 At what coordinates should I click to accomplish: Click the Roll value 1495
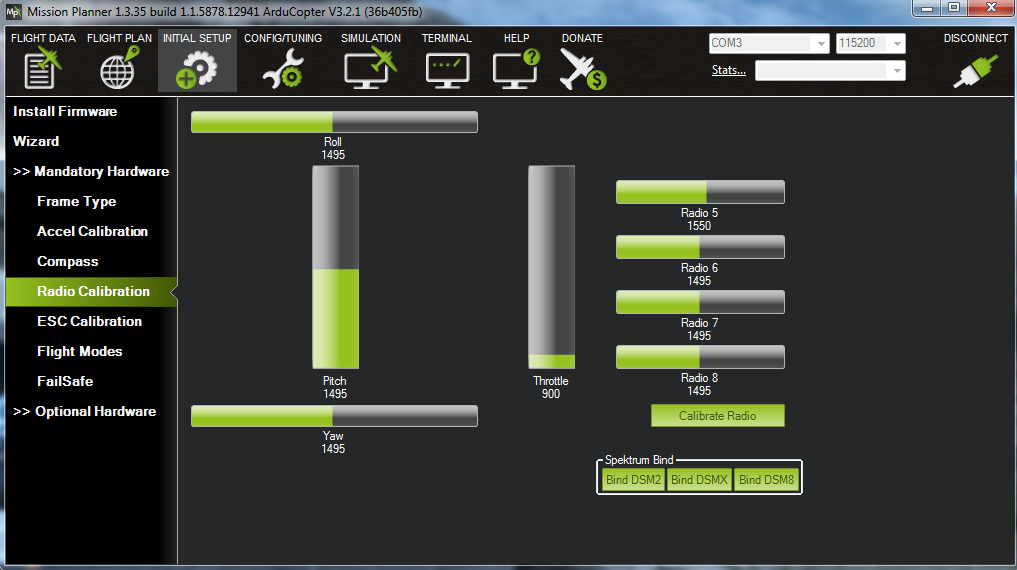[x=333, y=155]
